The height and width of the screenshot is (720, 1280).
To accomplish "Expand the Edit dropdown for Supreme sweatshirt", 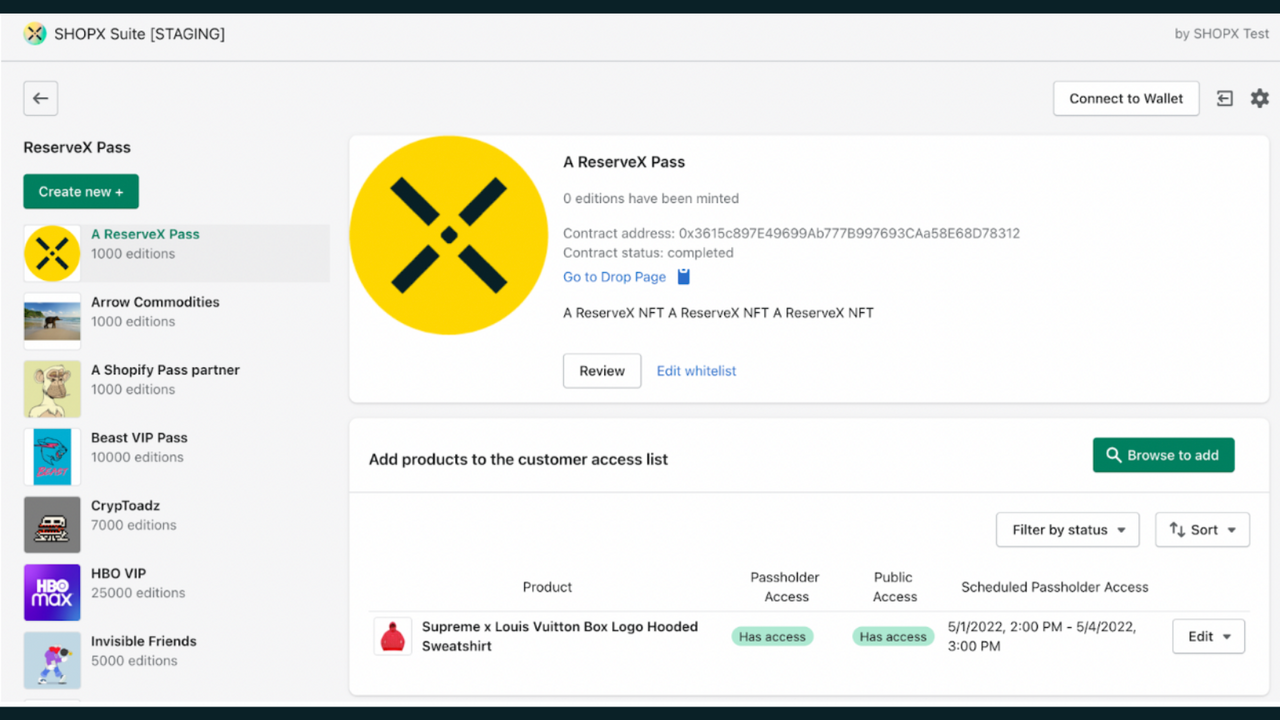I will pyautogui.click(x=1209, y=636).
